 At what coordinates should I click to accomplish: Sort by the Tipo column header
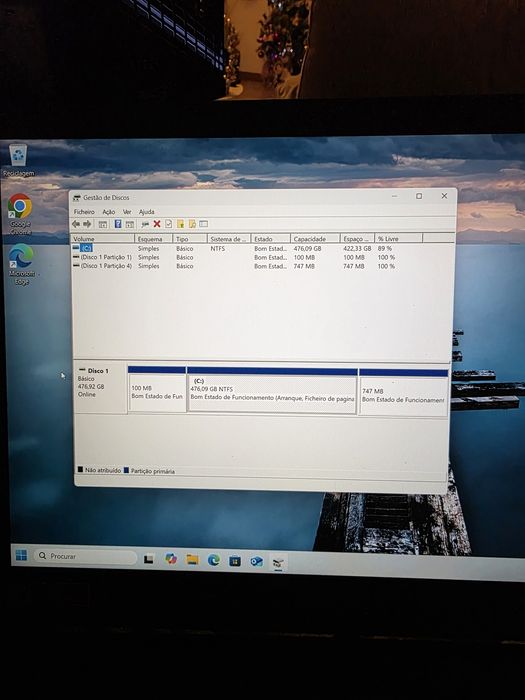190,239
